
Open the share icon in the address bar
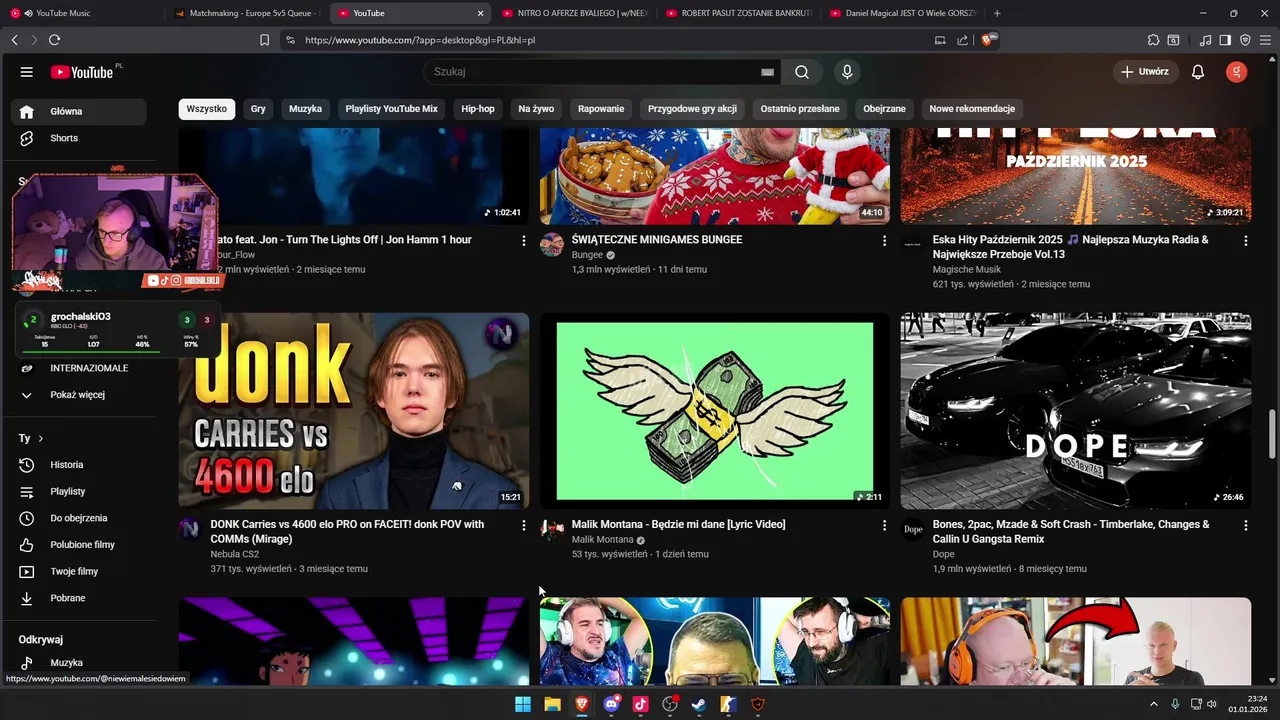962,40
